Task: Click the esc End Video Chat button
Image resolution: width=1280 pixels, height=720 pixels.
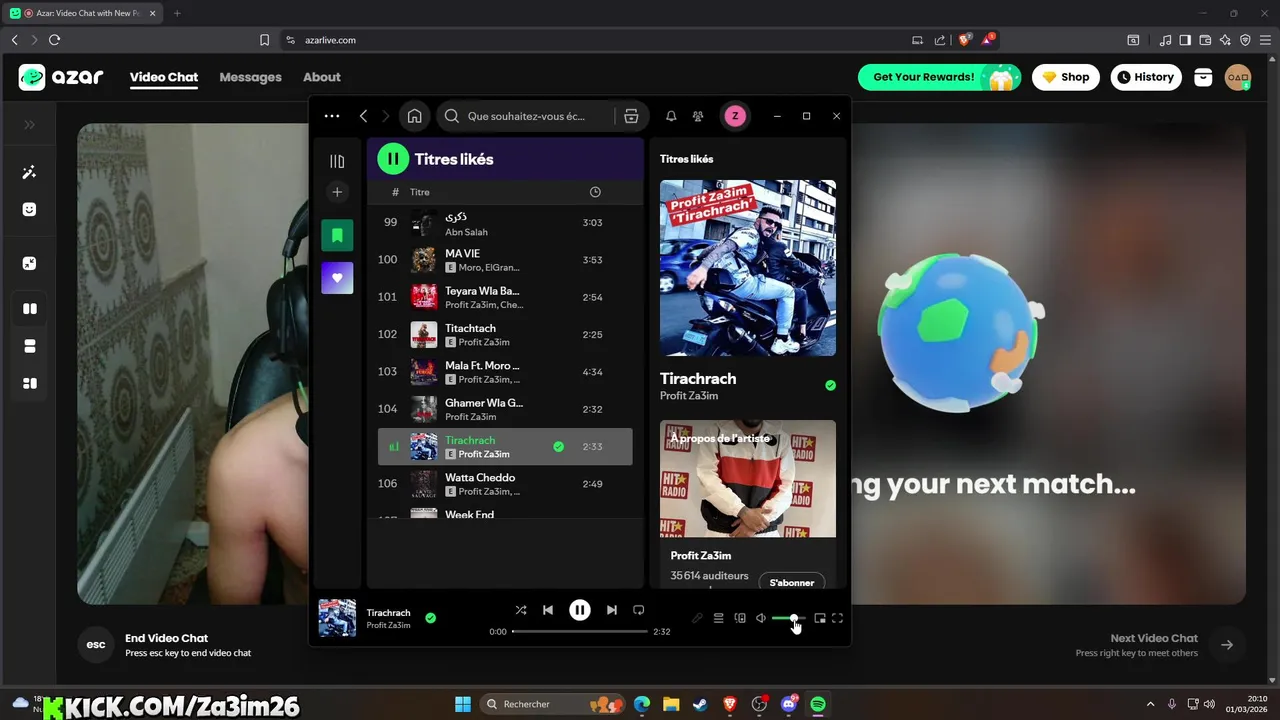Action: click(x=96, y=645)
